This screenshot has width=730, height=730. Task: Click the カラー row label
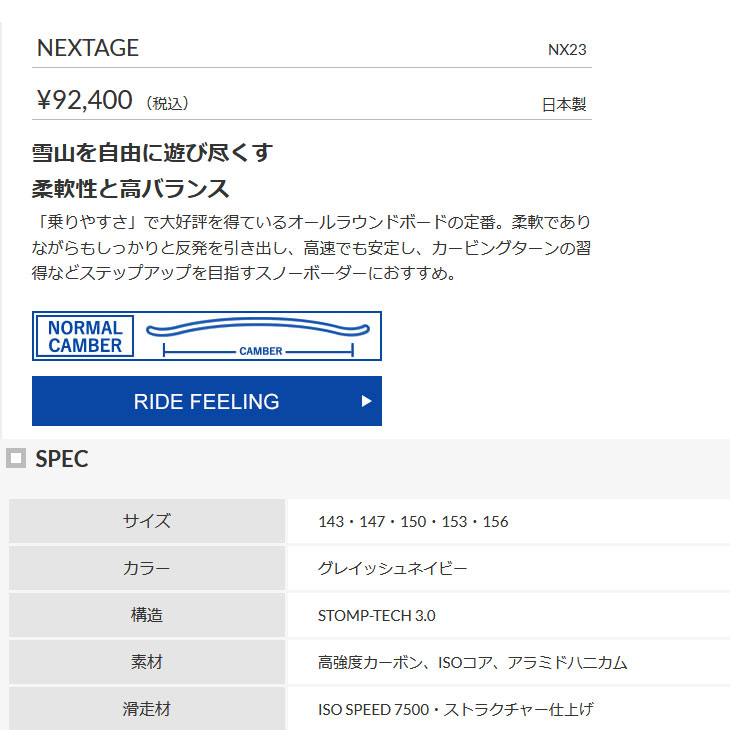click(147, 568)
